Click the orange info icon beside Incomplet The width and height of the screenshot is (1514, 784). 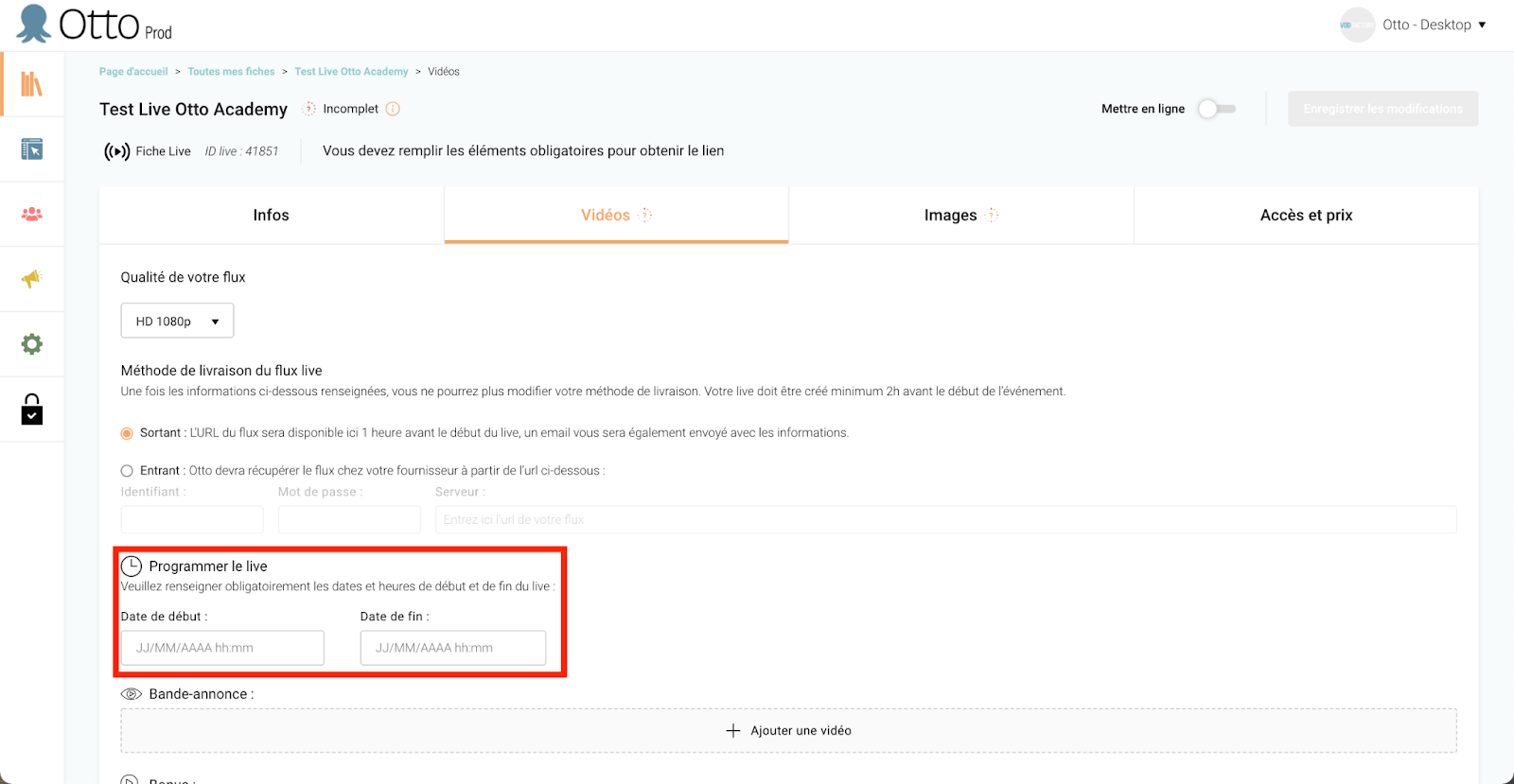click(393, 109)
